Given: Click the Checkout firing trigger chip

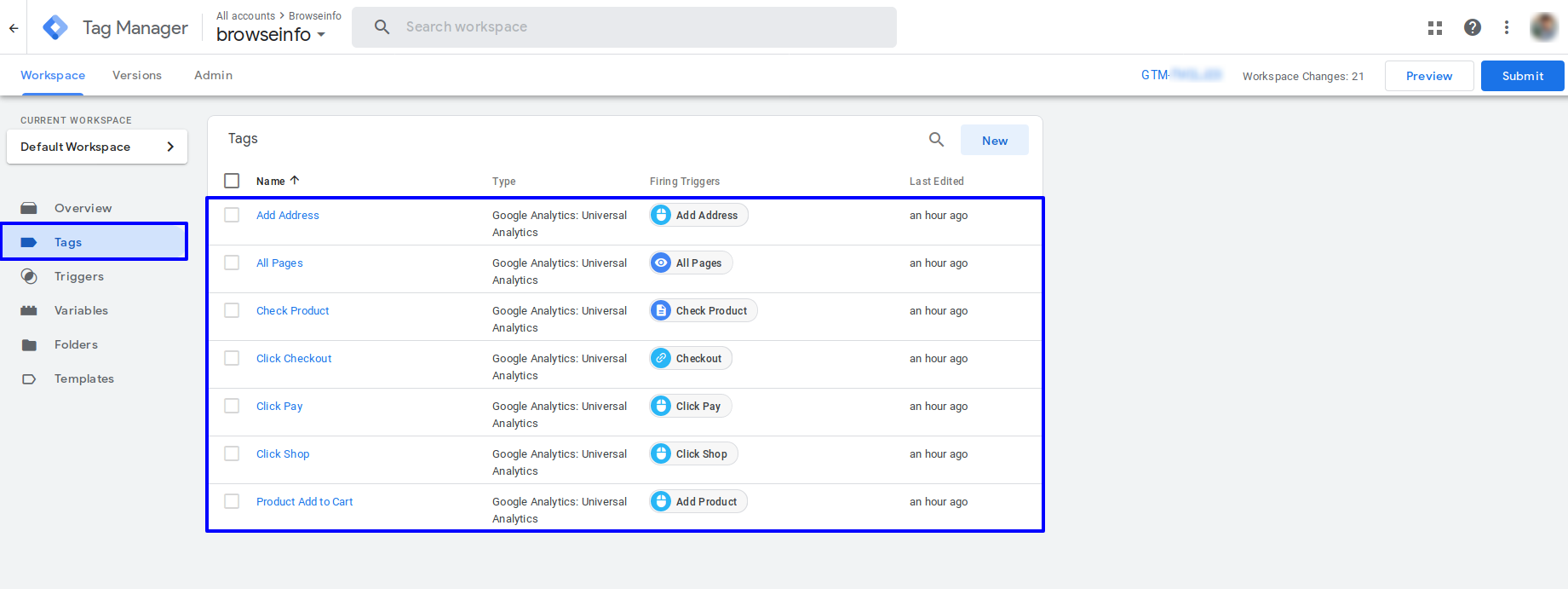Looking at the screenshot, I should 691,358.
